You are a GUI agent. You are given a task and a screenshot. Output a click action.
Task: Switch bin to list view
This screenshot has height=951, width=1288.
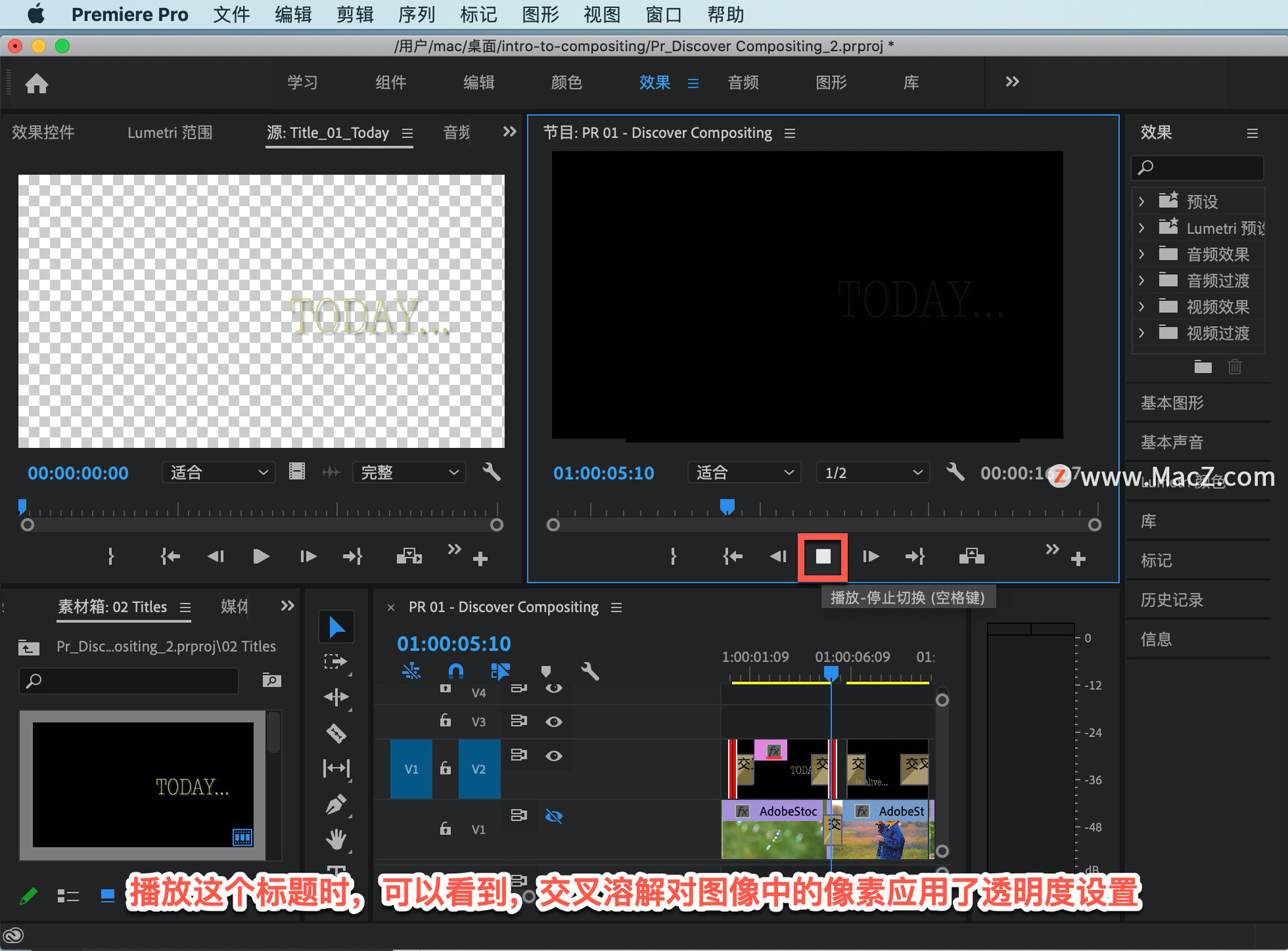68,896
